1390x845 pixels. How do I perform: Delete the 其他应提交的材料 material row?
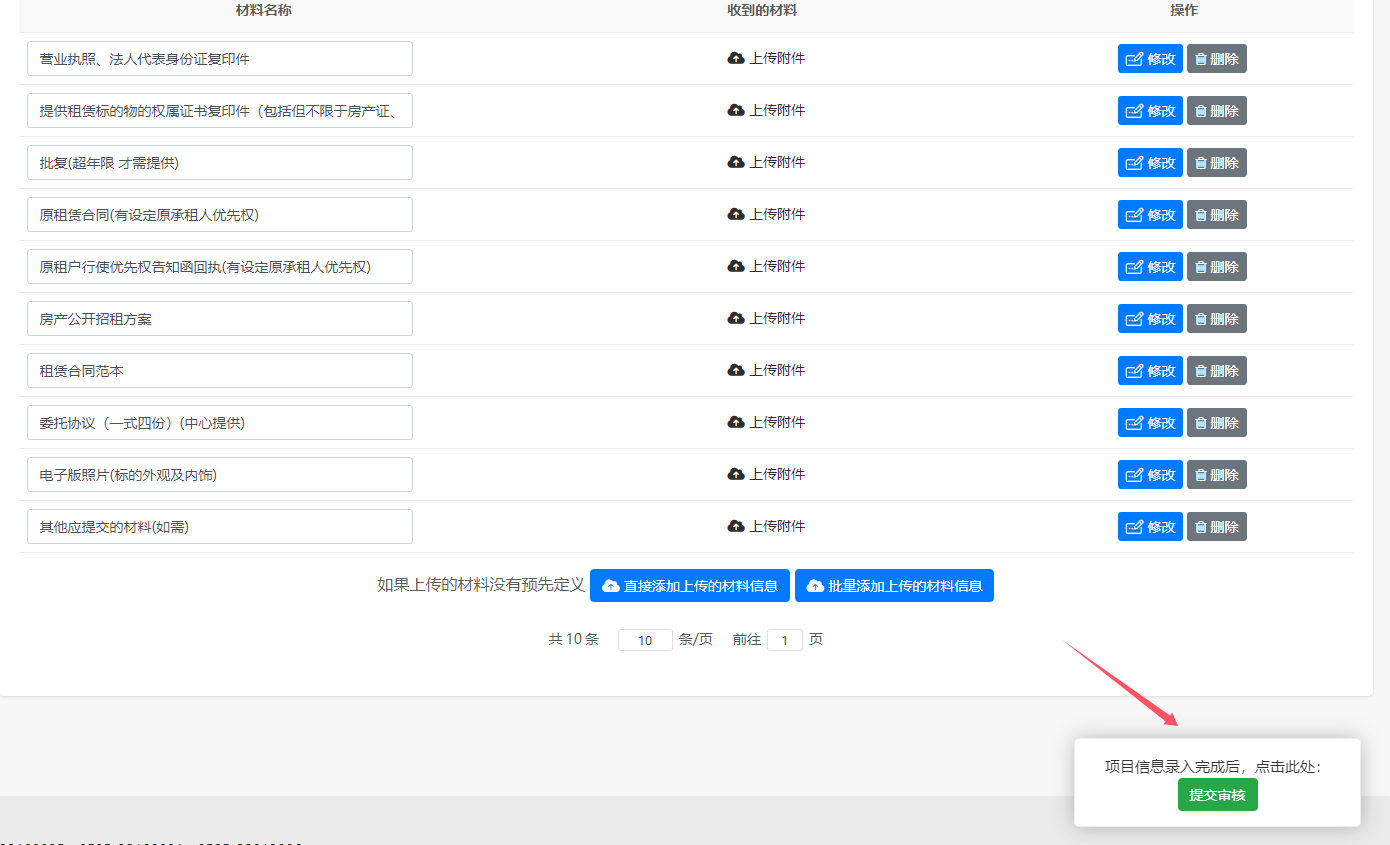[1217, 527]
